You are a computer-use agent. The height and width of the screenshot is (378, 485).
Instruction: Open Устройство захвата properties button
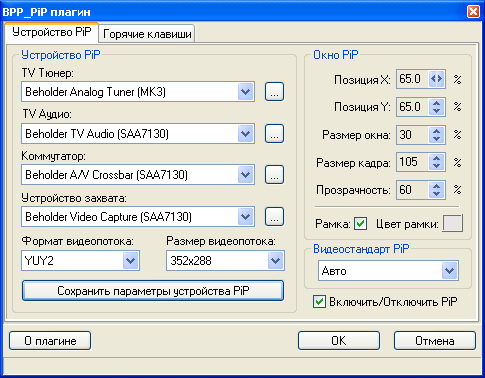[x=274, y=217]
